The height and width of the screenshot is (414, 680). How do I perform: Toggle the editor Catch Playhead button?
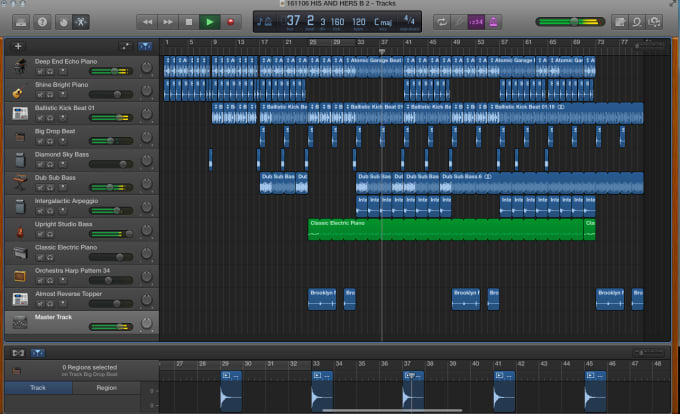[38, 353]
